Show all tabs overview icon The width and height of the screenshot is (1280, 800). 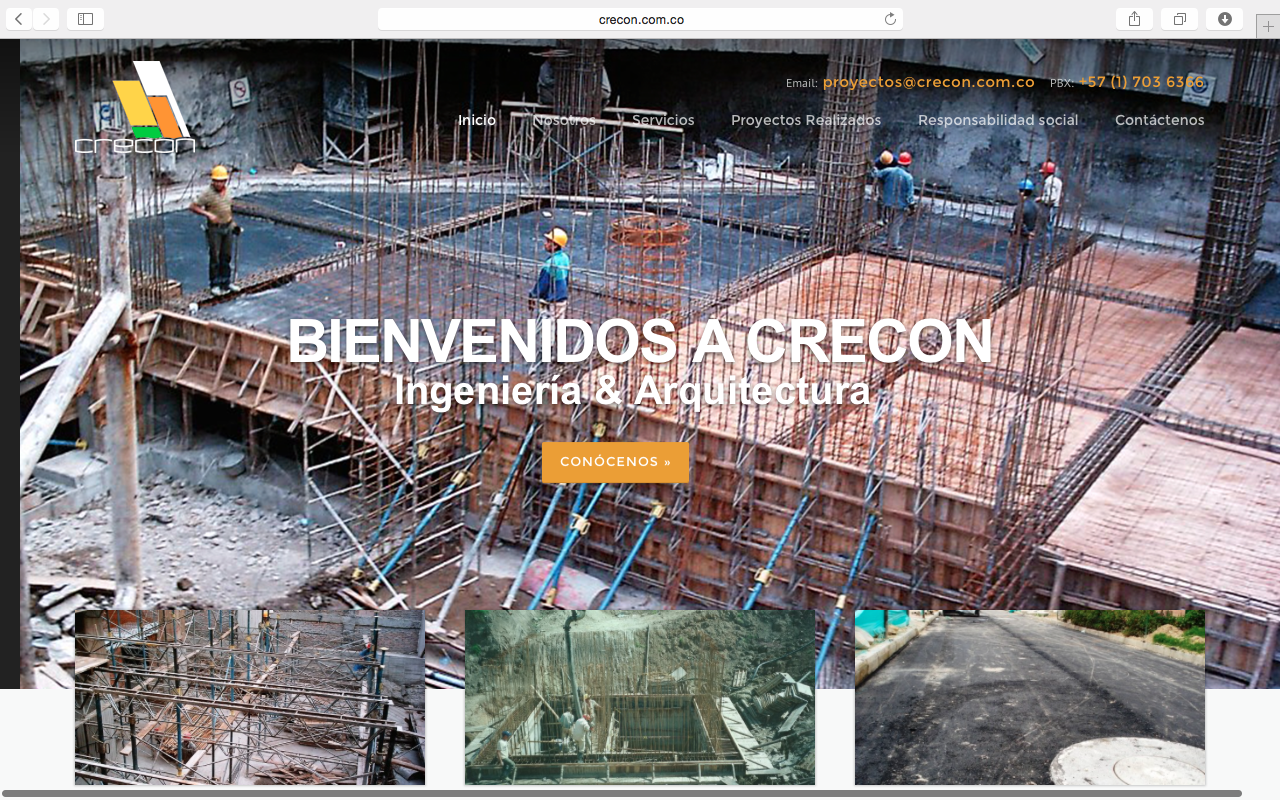1180,19
